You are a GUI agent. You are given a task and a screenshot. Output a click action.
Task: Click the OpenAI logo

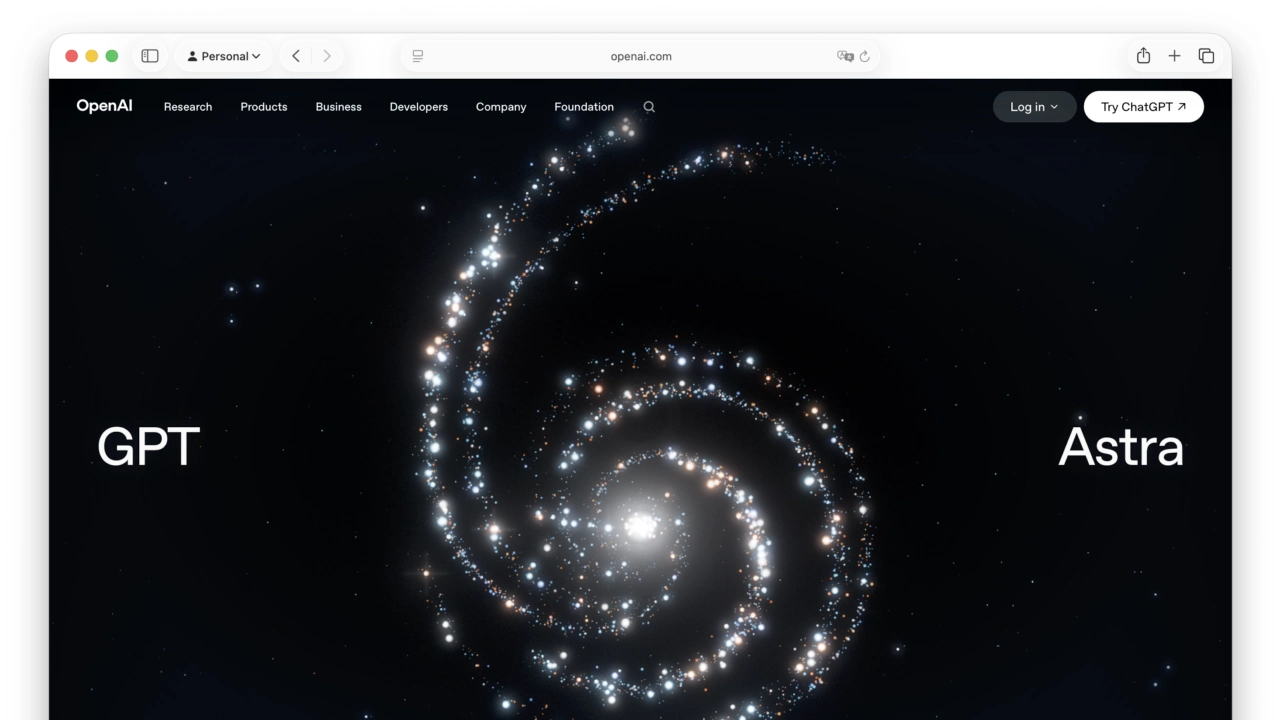104,106
